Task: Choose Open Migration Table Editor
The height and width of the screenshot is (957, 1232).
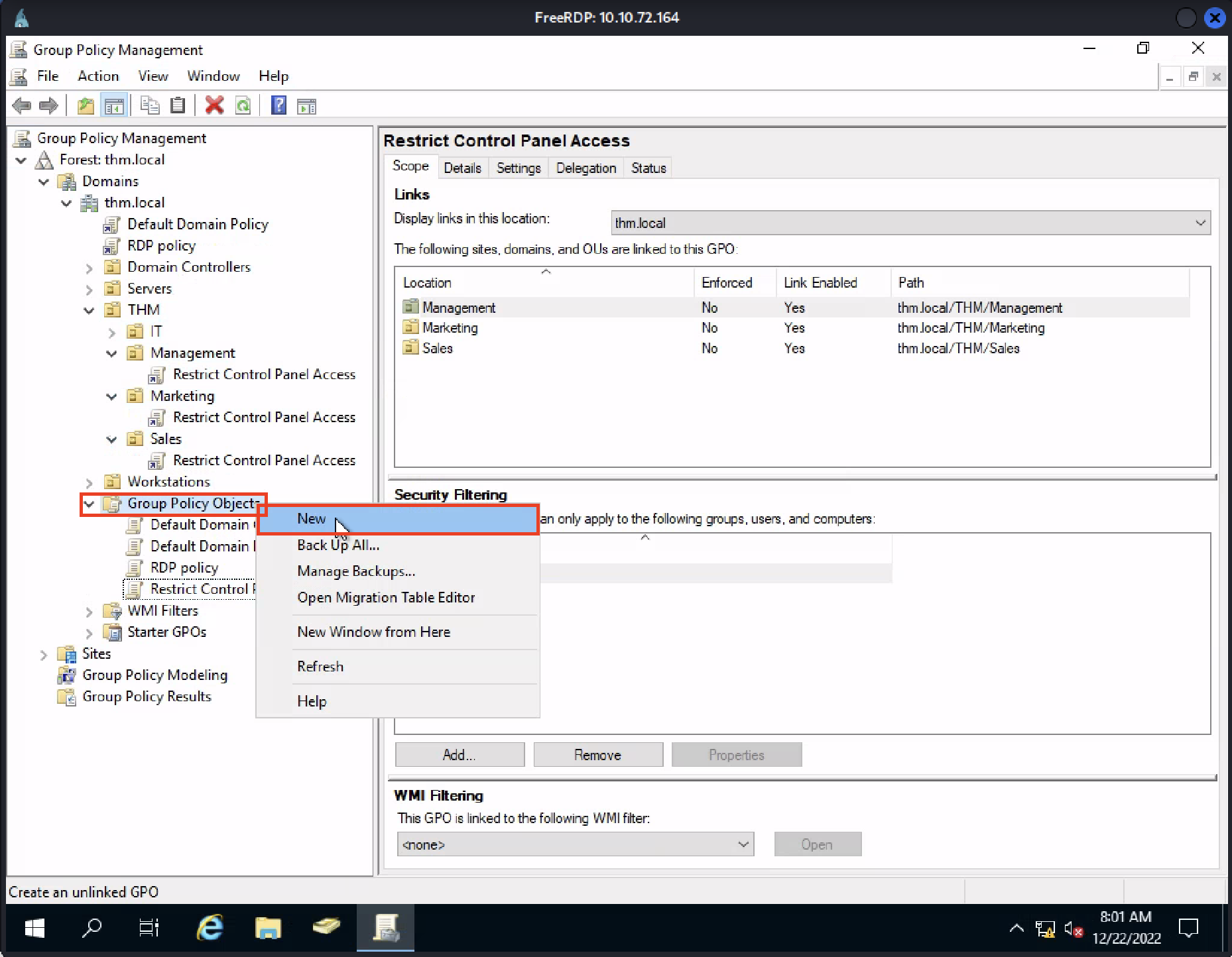Action: pyautogui.click(x=398, y=598)
